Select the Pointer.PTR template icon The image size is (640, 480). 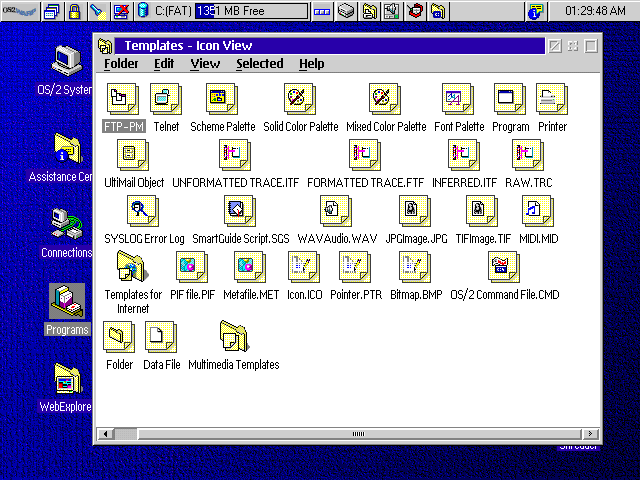click(355, 267)
